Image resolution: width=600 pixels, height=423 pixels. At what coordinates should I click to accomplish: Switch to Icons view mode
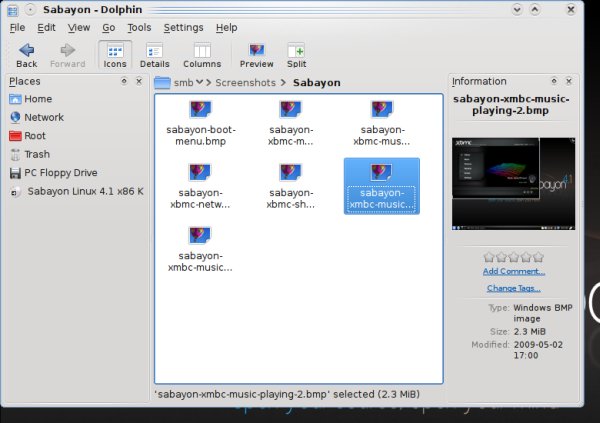[115, 56]
